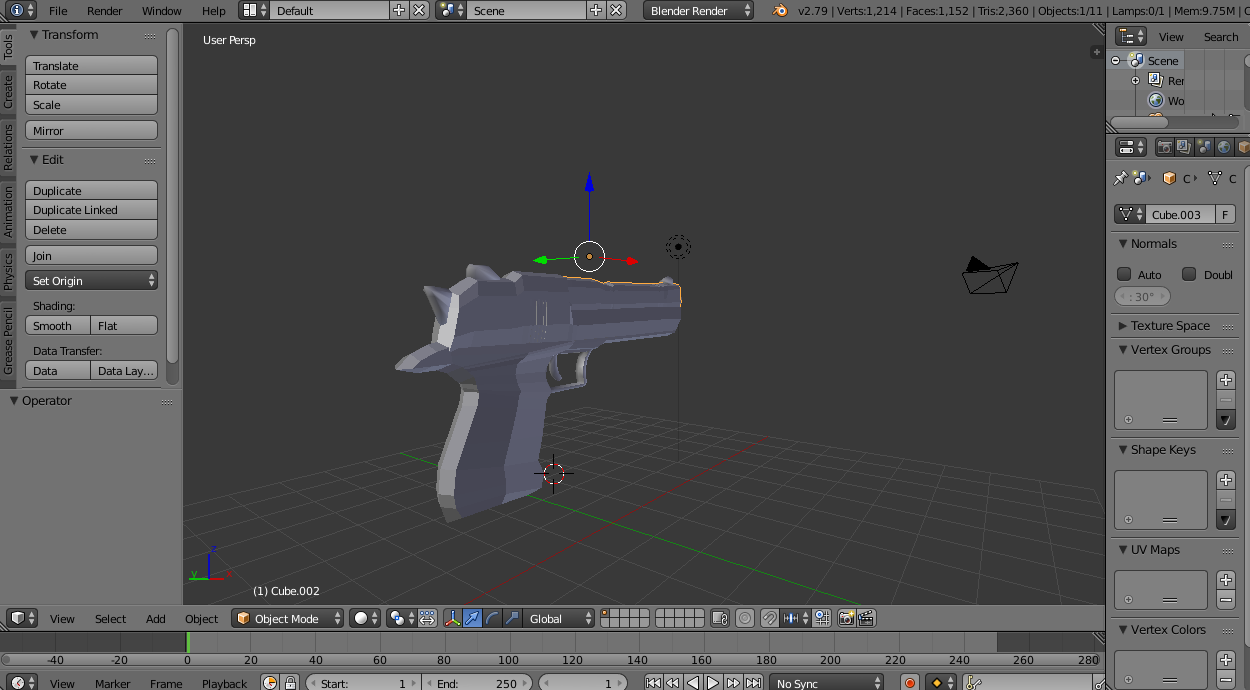1250x690 pixels.
Task: Collapse the Normals panel
Action: (x=1122, y=243)
